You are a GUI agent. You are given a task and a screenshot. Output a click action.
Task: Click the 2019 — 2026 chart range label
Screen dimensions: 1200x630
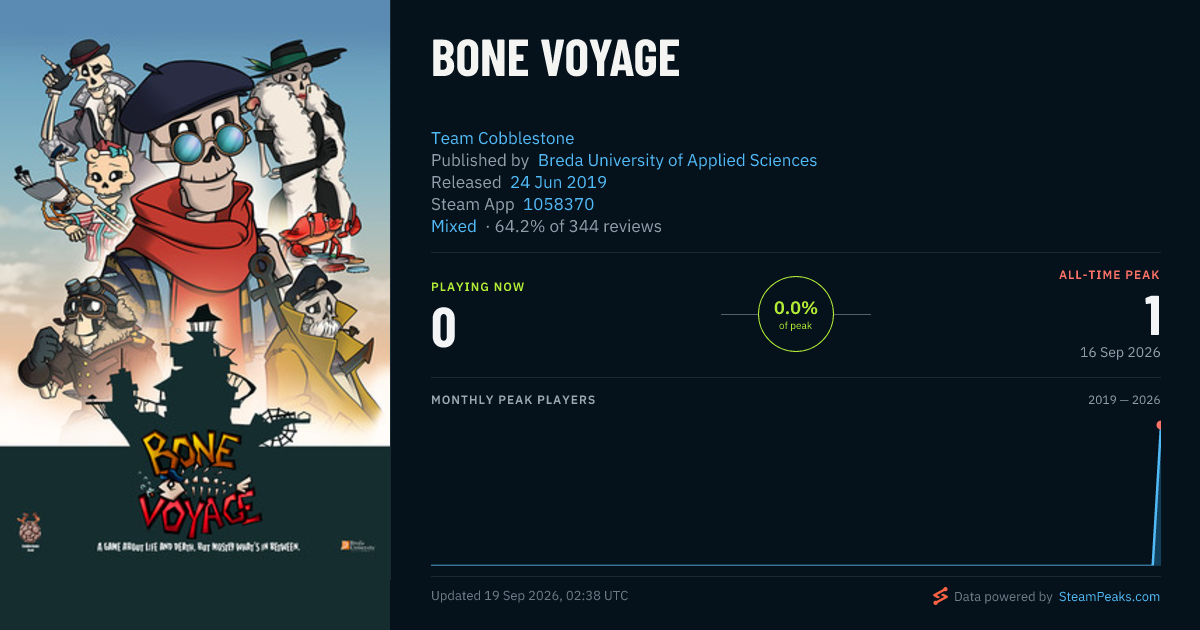pos(1124,400)
